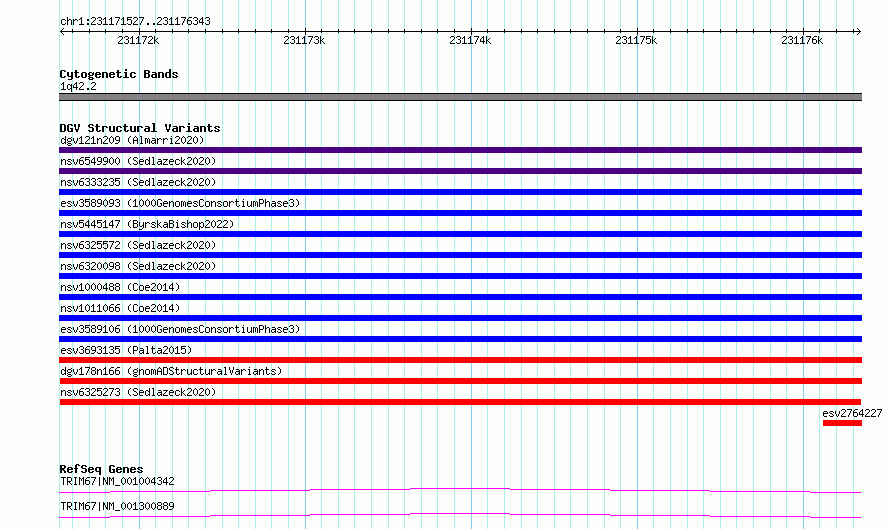Click the 231176k ruler tick label
Image resolution: width=890 pixels, height=529 pixels.
802,40
